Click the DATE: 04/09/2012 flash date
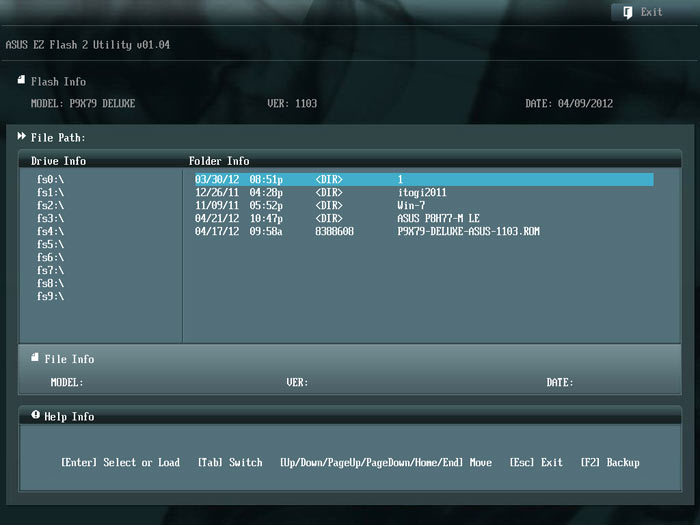This screenshot has height=525, width=700. point(569,104)
